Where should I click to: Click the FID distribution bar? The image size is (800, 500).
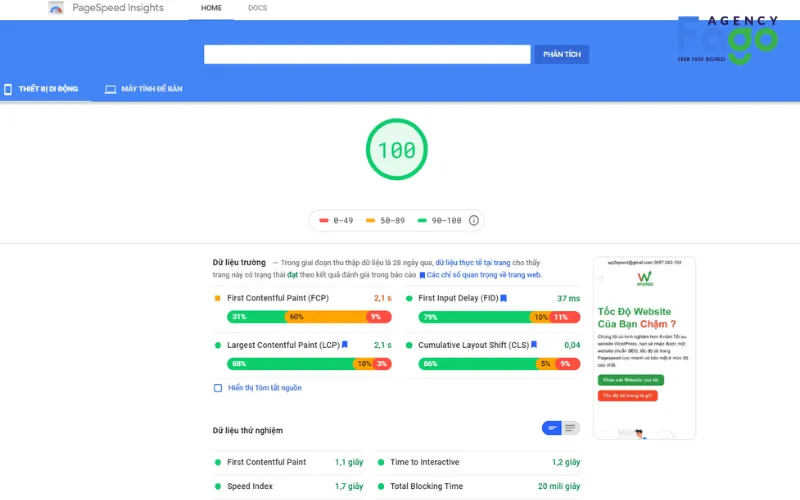(499, 317)
